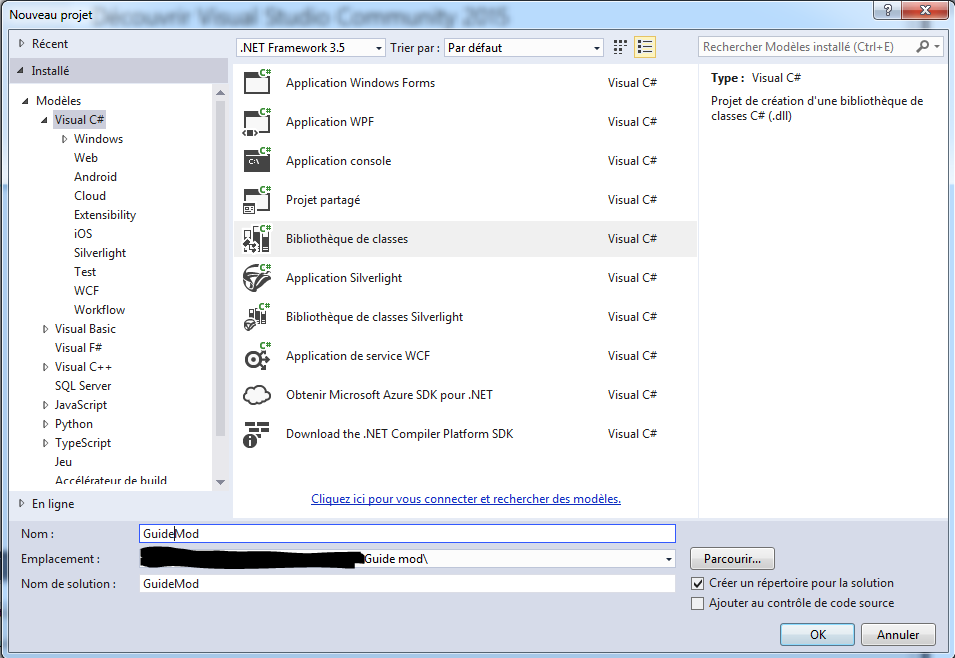Click the Application WPF template icon
Image resolution: width=955 pixels, height=658 pixels.
point(257,122)
